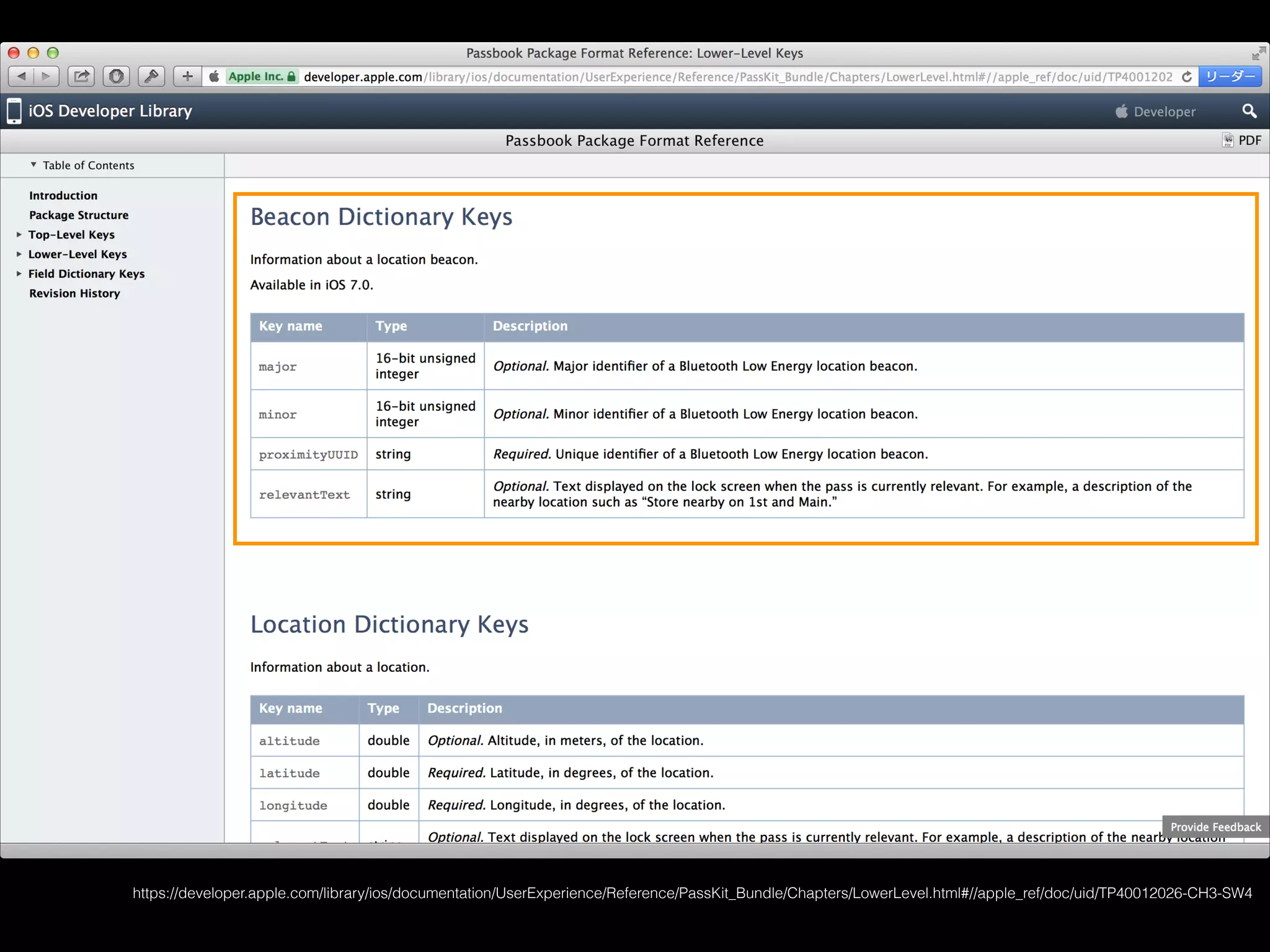Screen dimensions: 1270x952
Task: Click the Apple Inc. secure certificate badge
Action: click(262, 76)
